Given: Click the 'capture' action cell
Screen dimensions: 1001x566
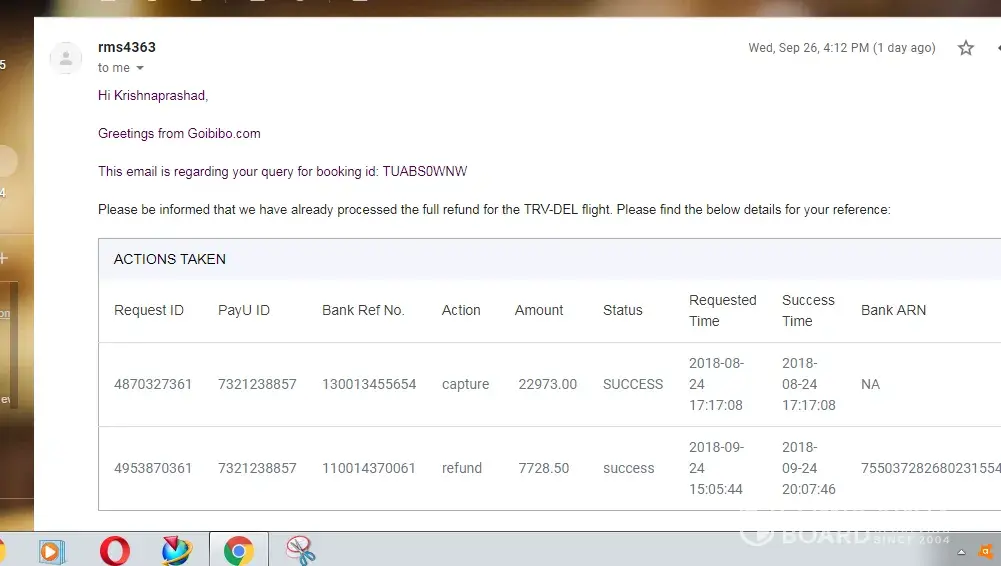Looking at the screenshot, I should (465, 384).
